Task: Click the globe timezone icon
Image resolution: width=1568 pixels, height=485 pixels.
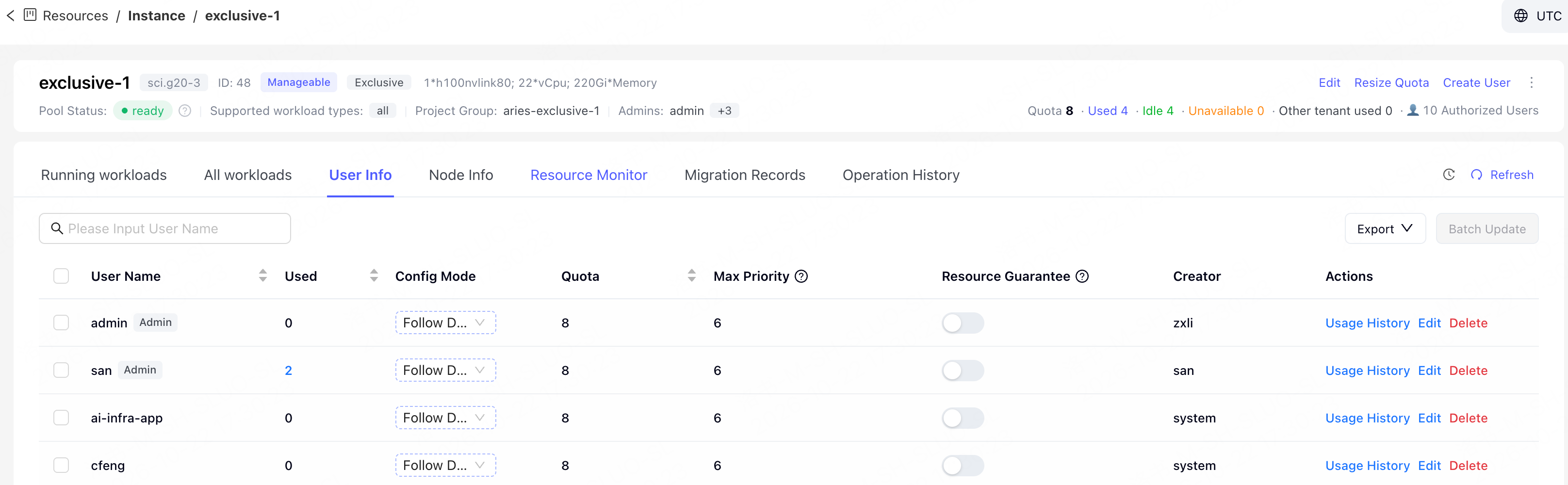Action: point(1520,16)
